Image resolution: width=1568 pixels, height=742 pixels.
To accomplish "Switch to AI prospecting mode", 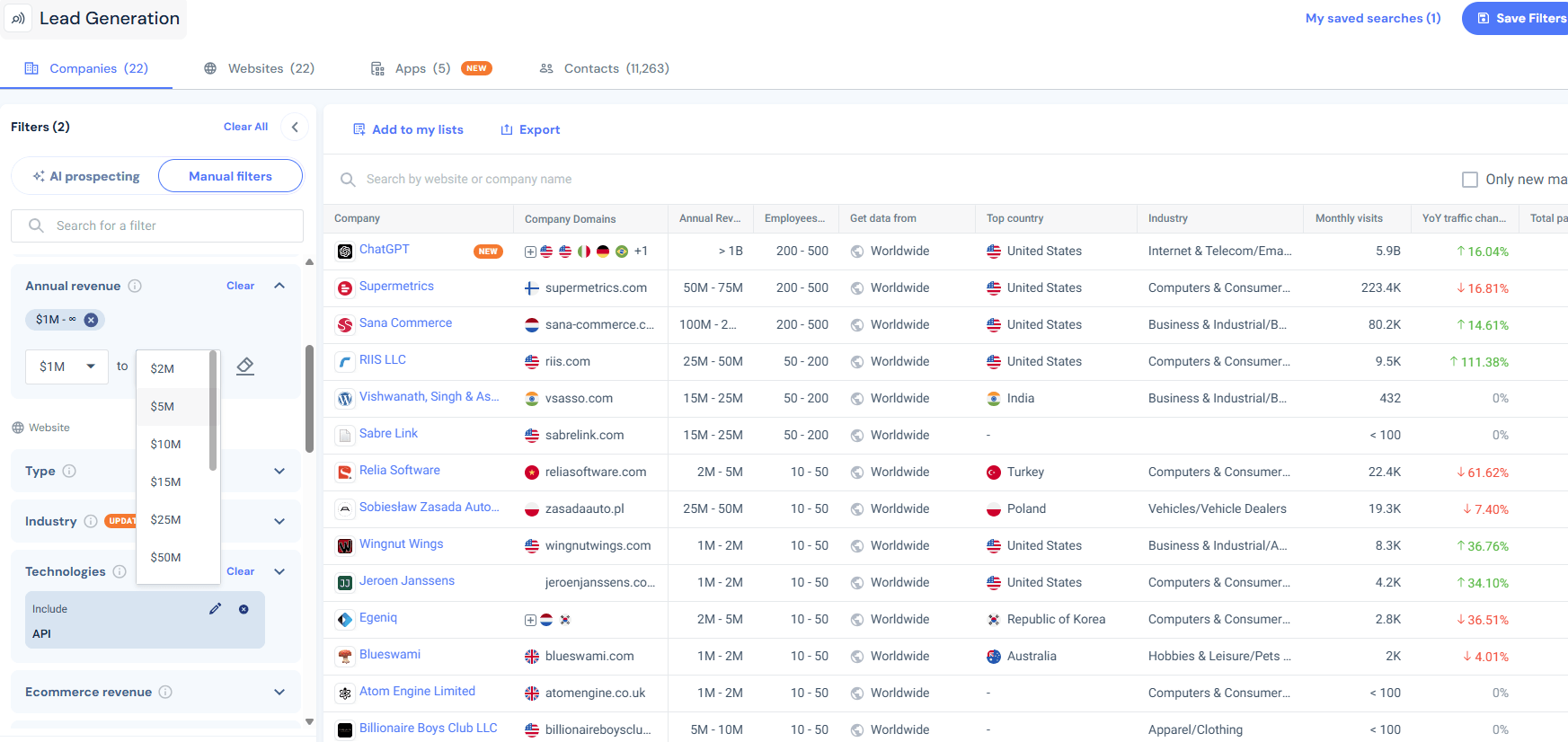I will [87, 176].
